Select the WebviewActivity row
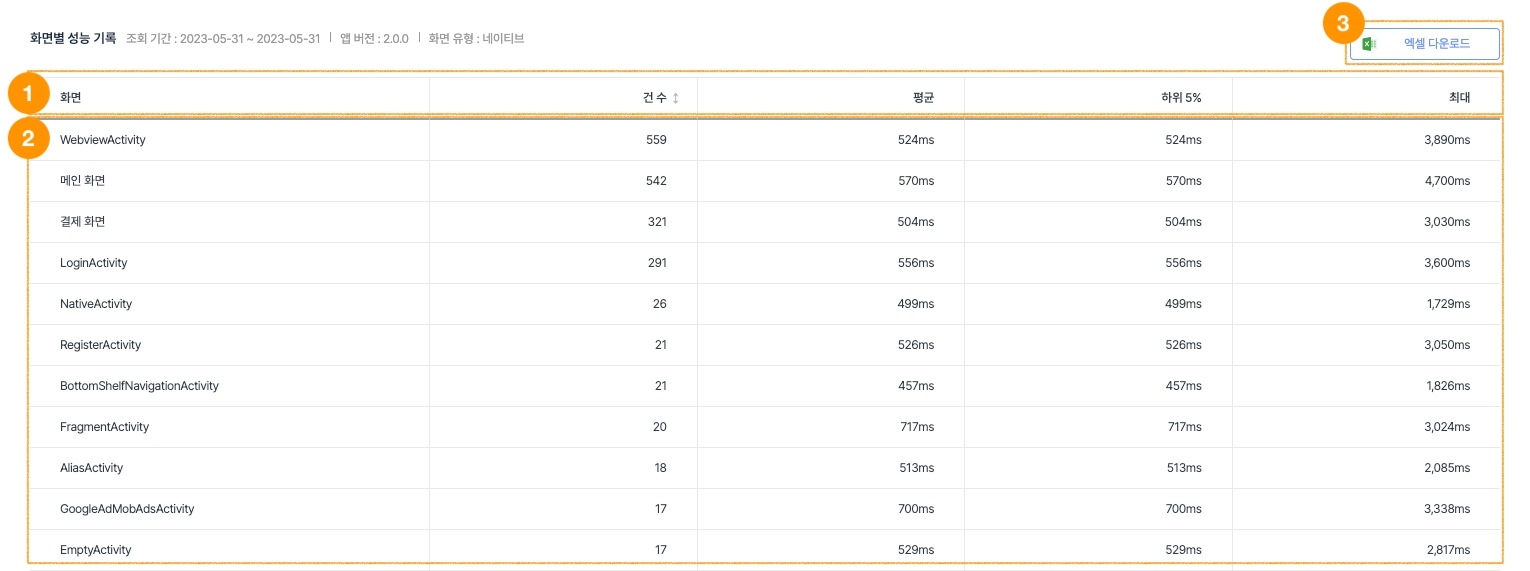Viewport: 1530px width, 571px height. click(103, 140)
